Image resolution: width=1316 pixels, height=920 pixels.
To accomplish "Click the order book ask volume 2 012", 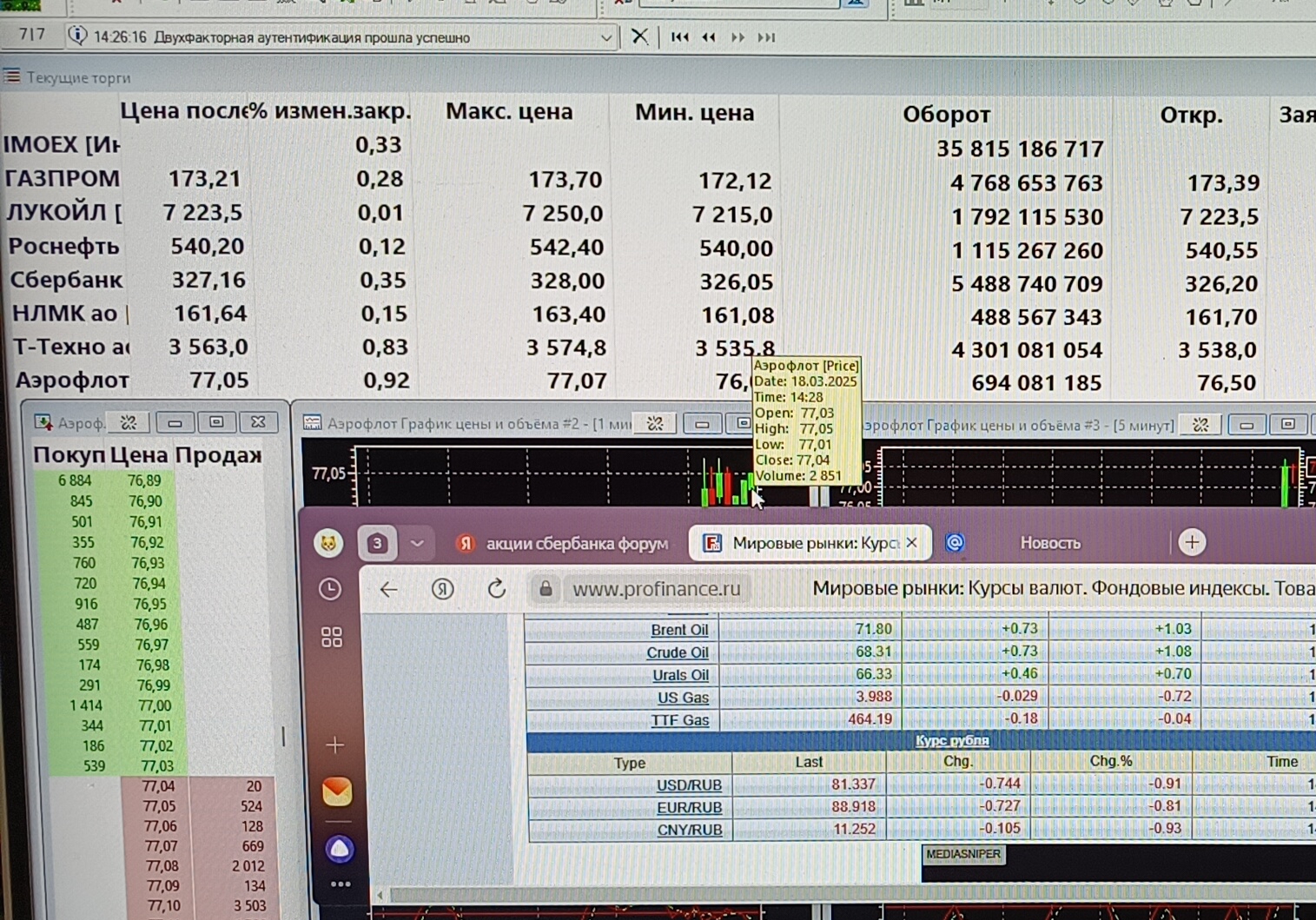I will click(x=248, y=866).
